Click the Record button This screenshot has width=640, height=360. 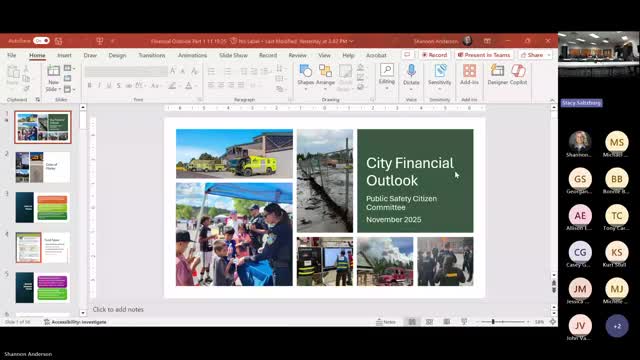click(434, 55)
